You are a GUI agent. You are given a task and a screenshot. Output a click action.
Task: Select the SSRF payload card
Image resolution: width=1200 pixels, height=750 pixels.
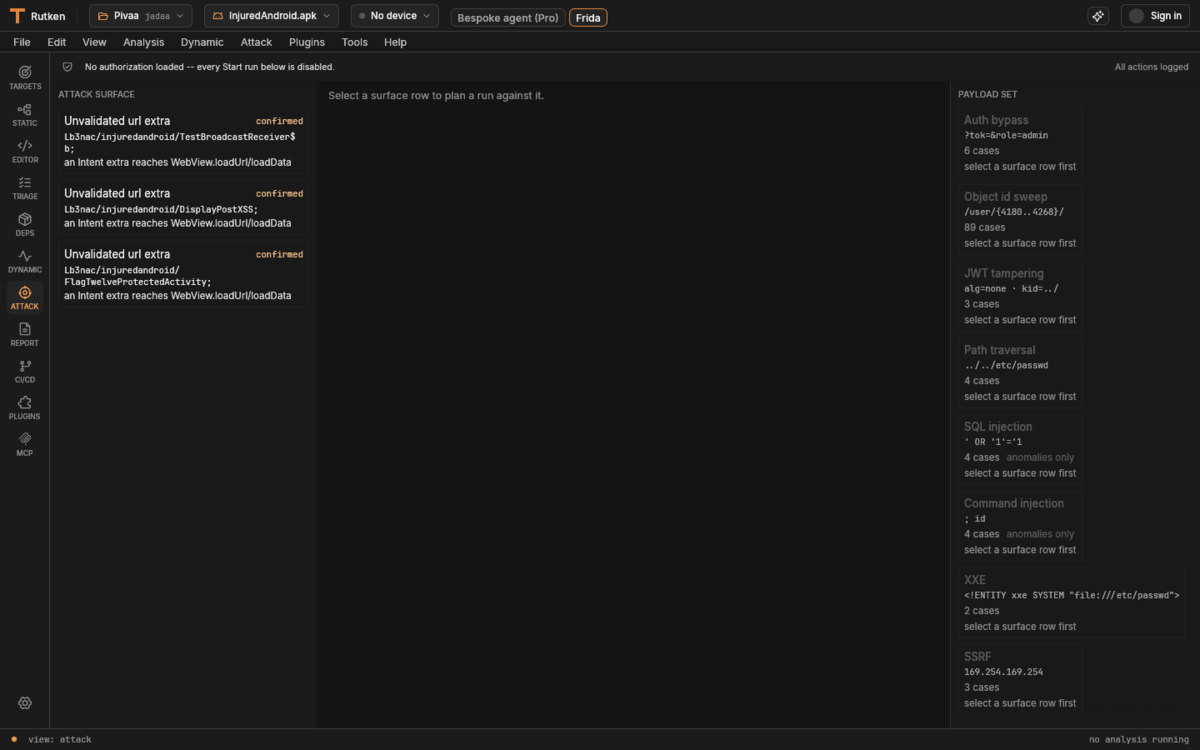[1020, 679]
